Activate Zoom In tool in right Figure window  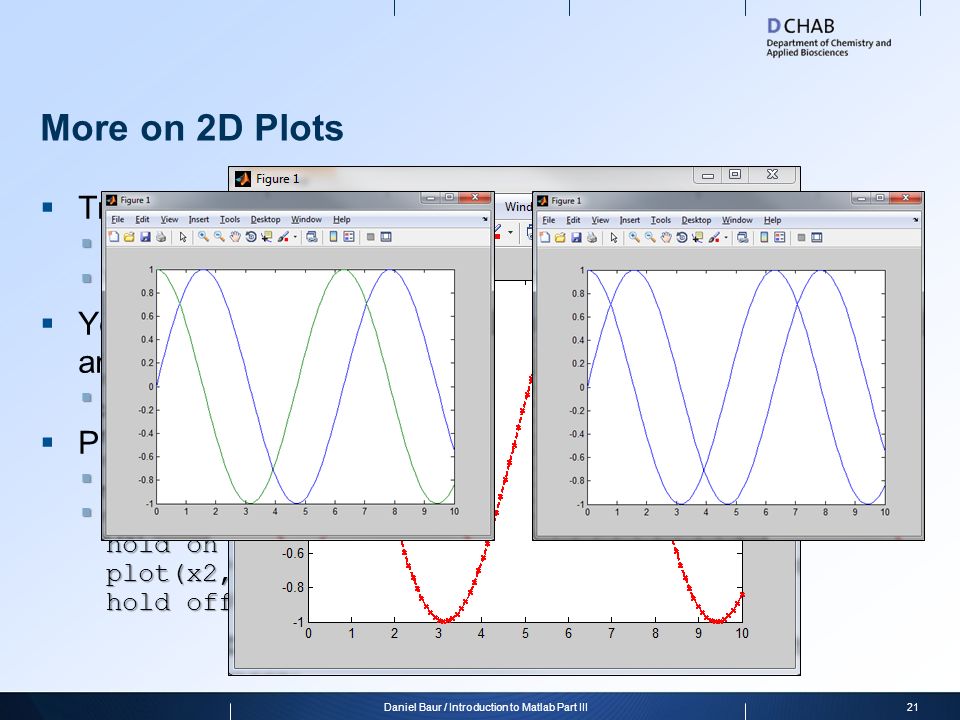click(634, 238)
